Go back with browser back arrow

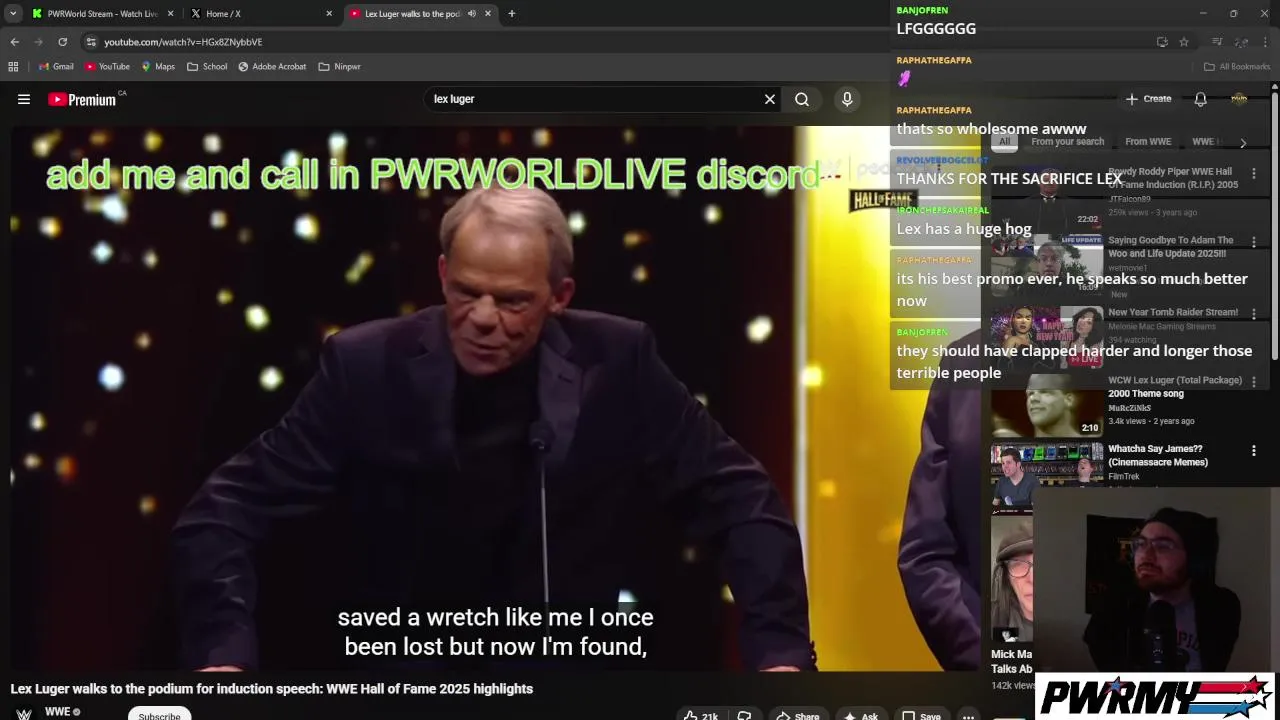(x=14, y=42)
